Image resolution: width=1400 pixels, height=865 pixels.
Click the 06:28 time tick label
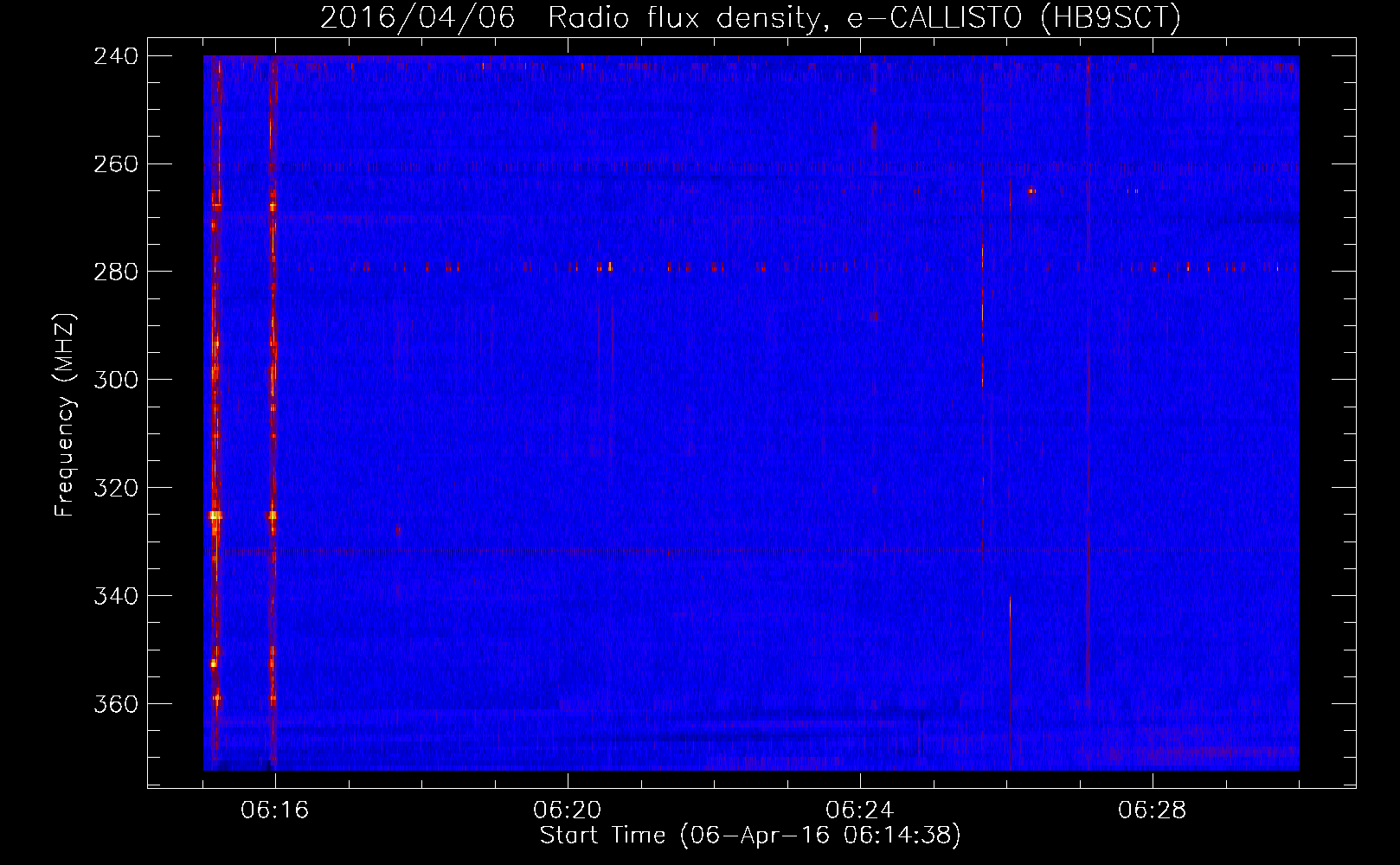[x=1153, y=811]
